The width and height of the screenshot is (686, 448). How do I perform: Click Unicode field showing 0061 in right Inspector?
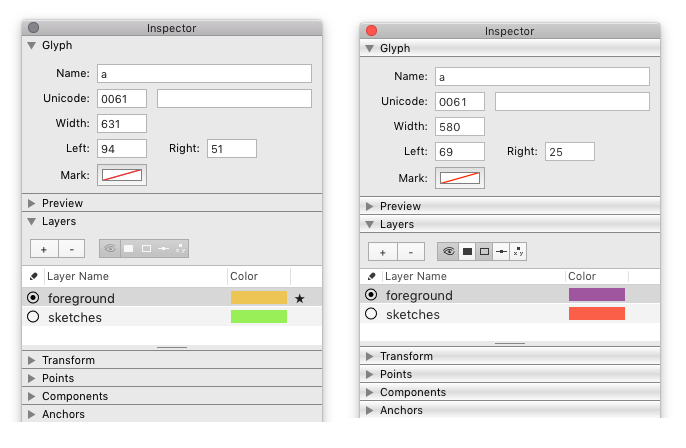(x=460, y=102)
